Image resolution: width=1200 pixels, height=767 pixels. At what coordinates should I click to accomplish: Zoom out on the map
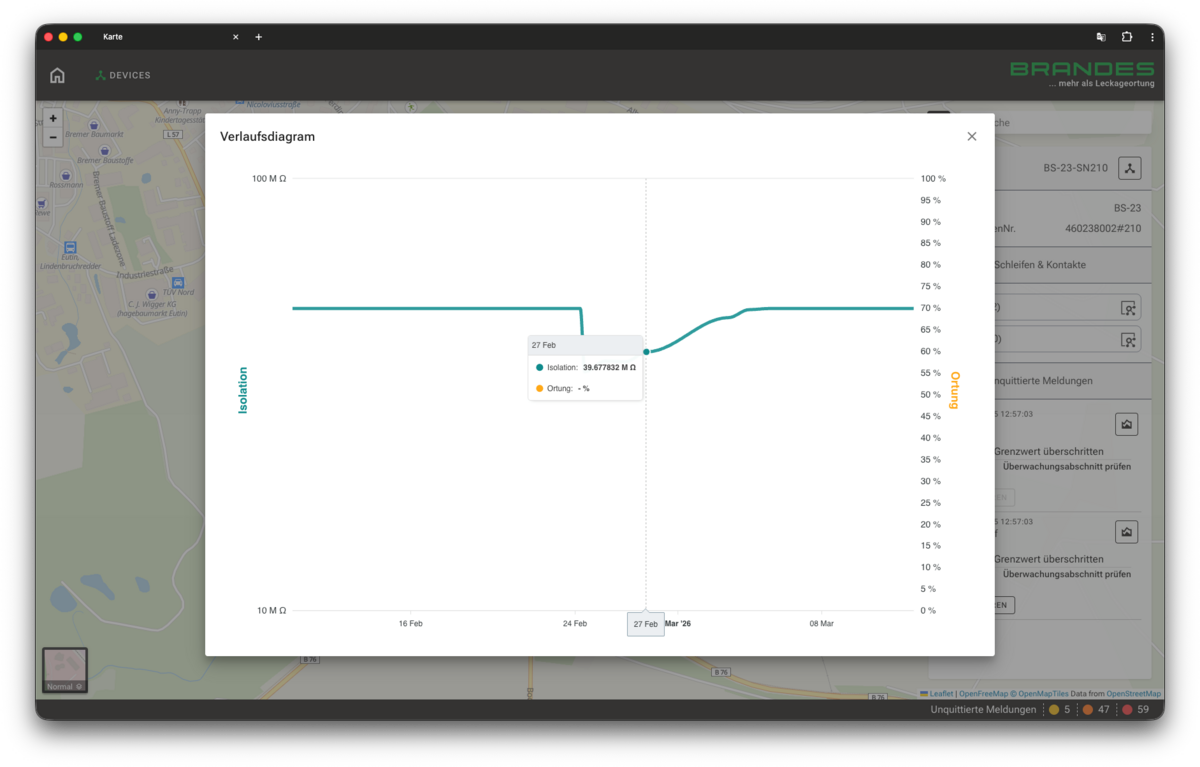53,137
